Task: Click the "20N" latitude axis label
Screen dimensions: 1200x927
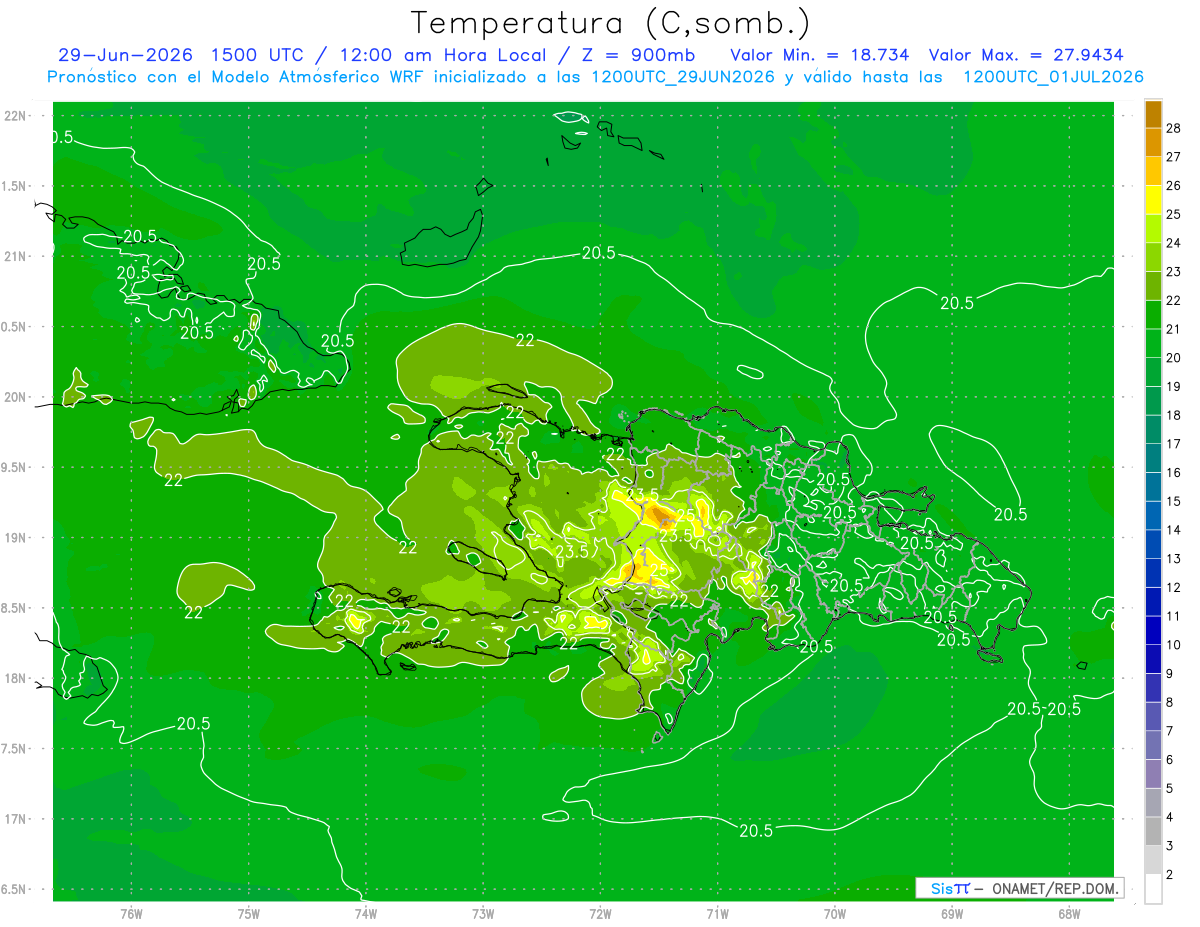Action: 16,397
